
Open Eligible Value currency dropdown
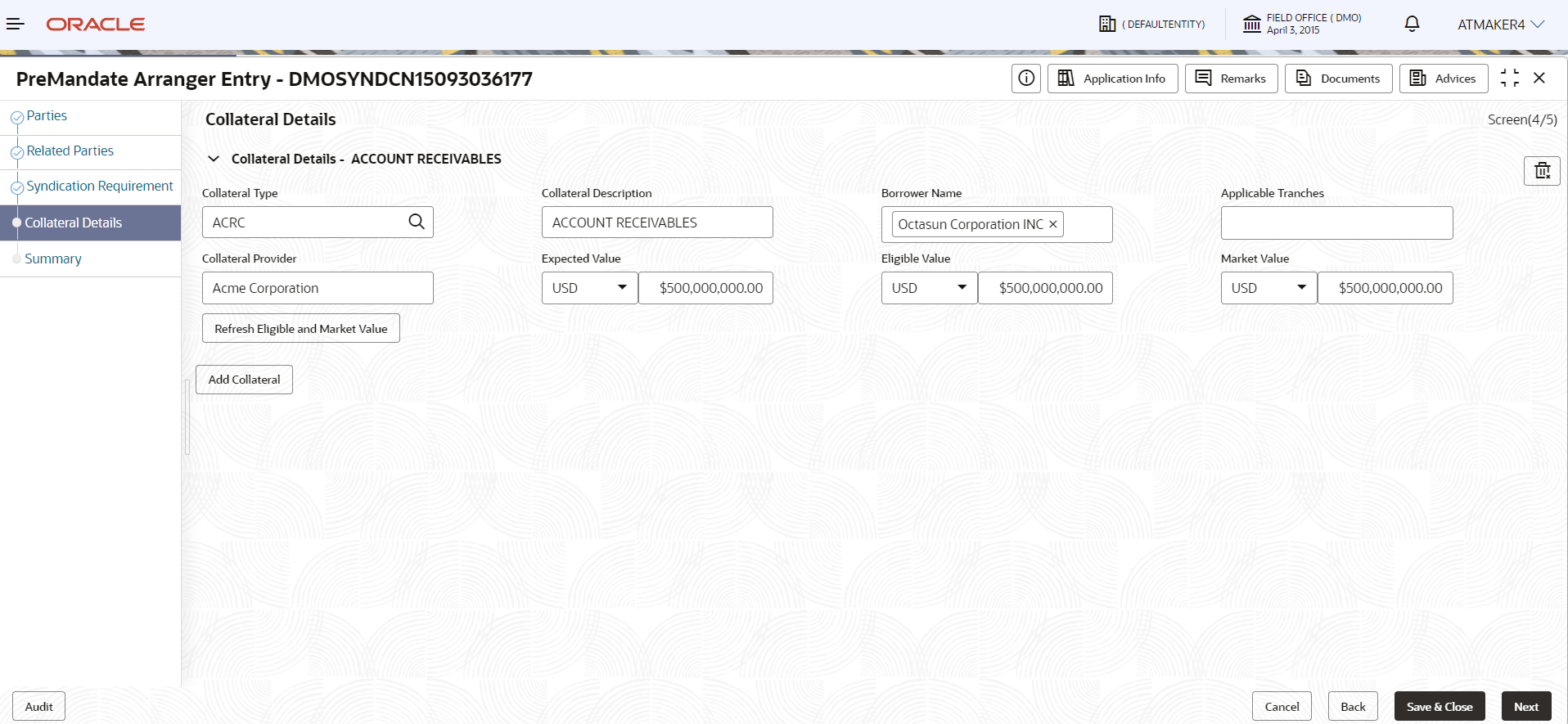[929, 288]
